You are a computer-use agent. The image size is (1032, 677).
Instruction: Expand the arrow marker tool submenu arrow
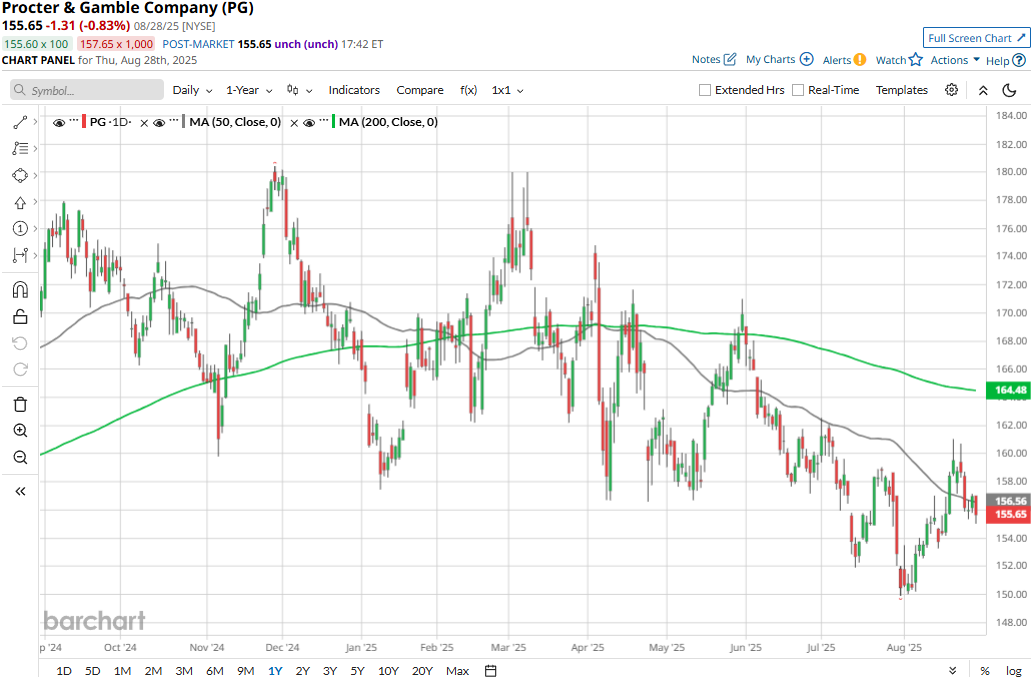[36, 201]
